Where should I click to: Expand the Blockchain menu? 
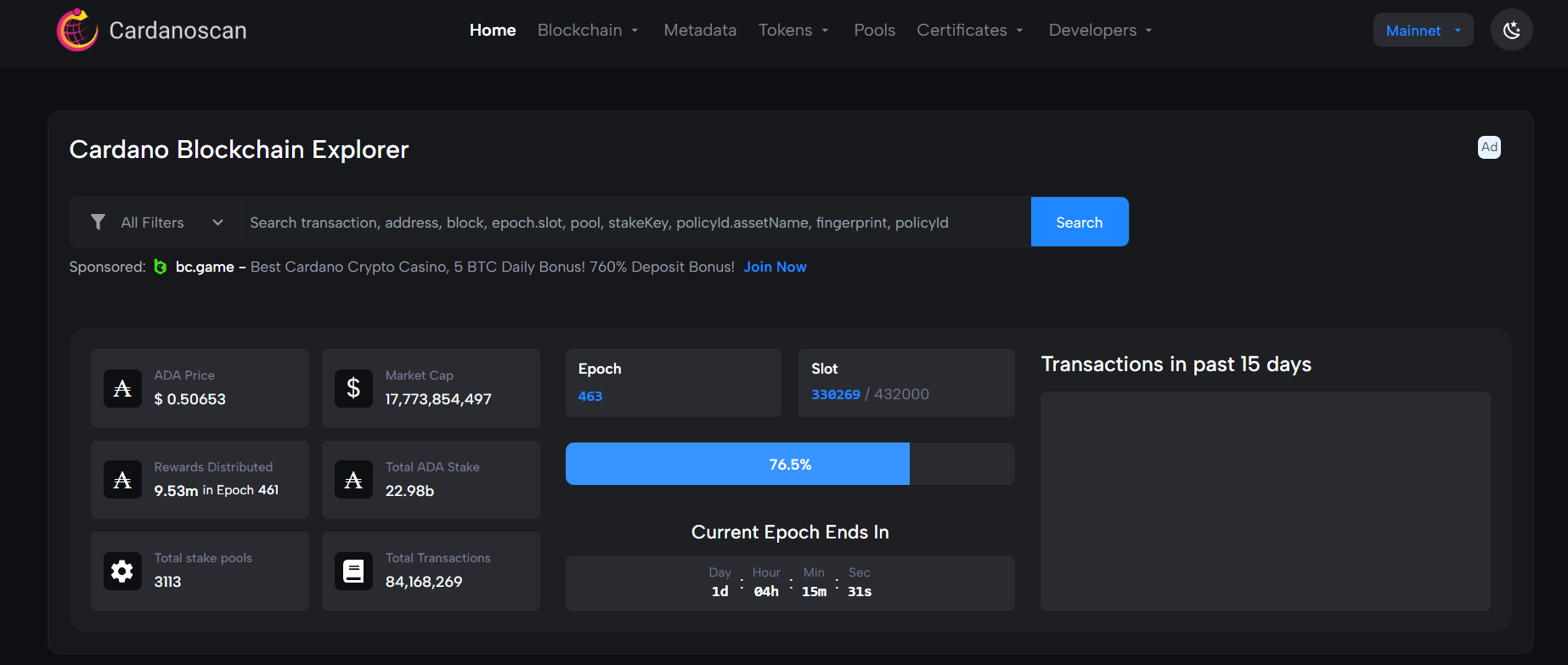coord(588,31)
